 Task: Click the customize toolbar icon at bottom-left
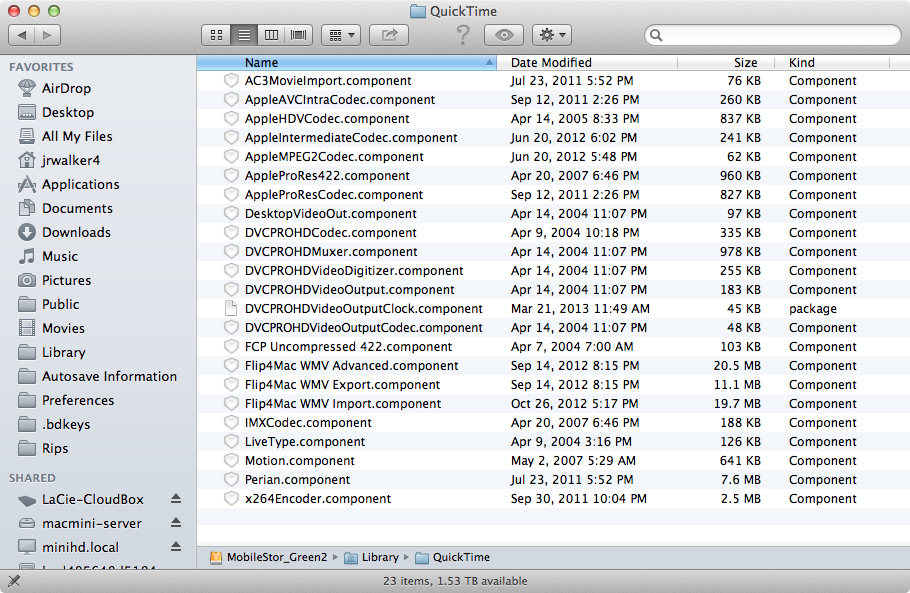(13, 581)
